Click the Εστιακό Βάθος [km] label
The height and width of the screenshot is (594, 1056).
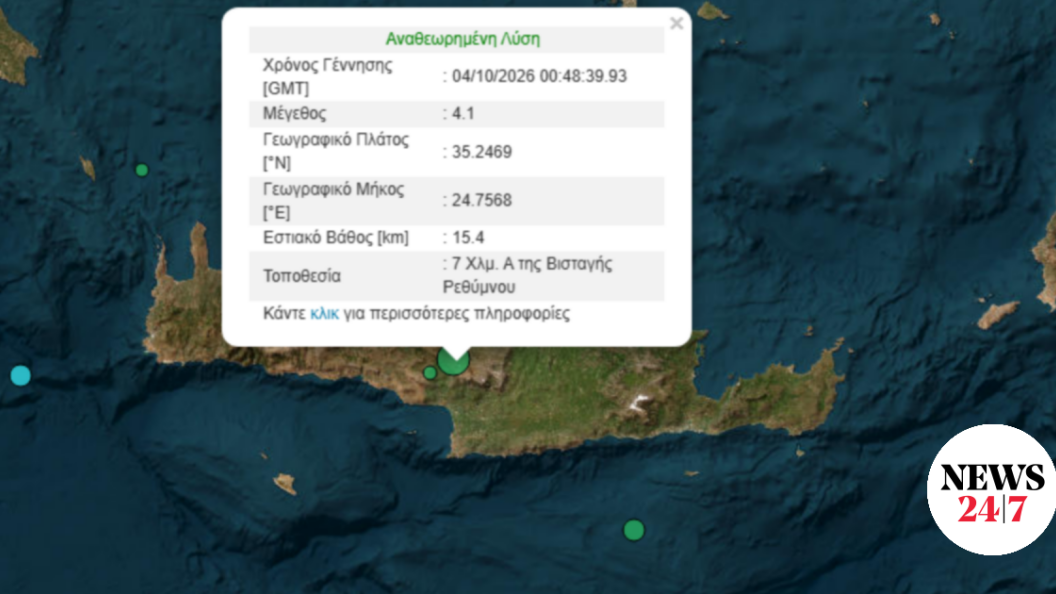click(335, 238)
